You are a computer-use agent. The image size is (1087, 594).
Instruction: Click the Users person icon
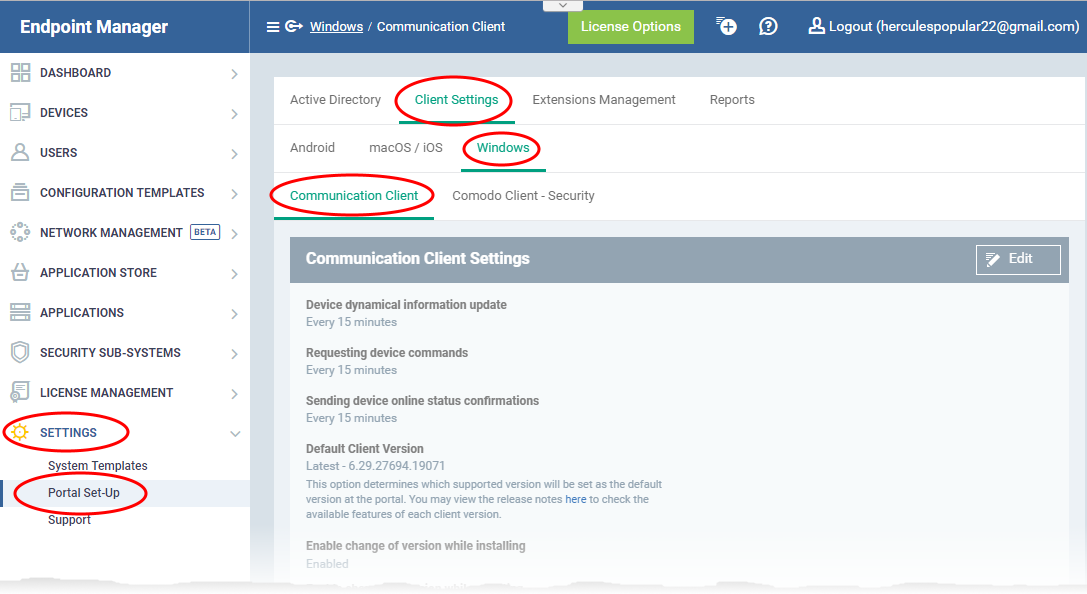[20, 152]
